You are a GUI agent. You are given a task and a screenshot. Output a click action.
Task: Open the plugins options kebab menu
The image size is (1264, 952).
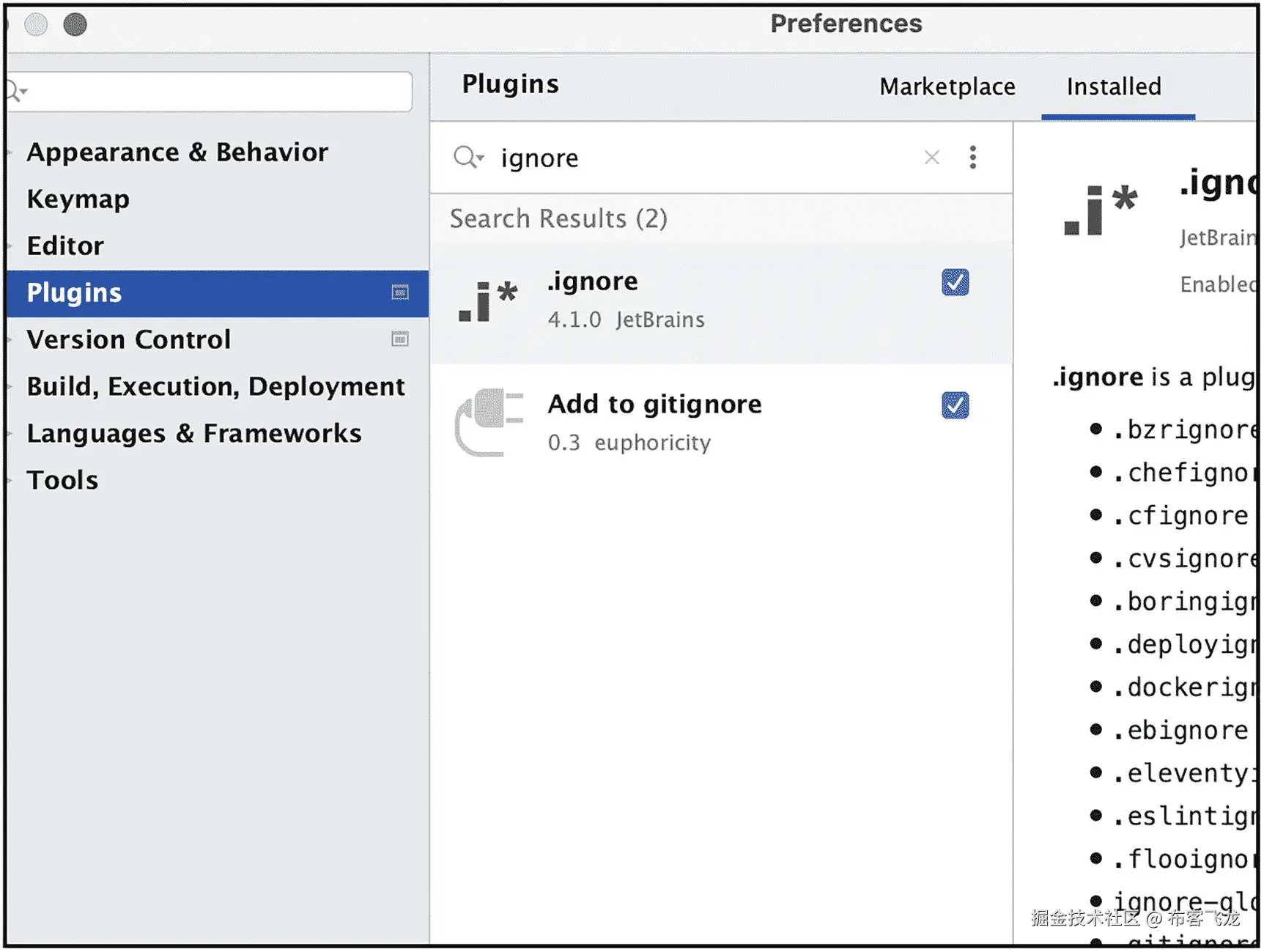click(x=972, y=158)
